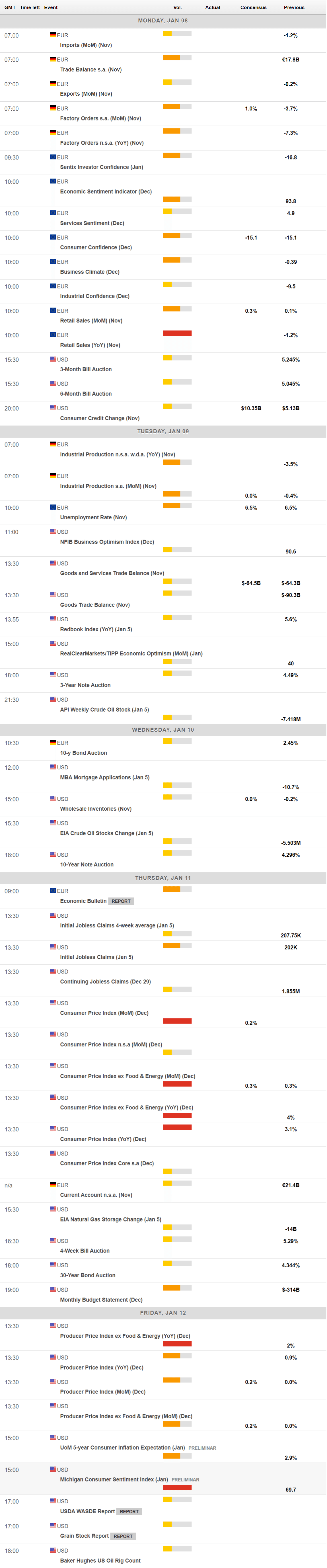This screenshot has width=327, height=1568.
Task: Click the Consensus column header
Action: pos(253,7)
